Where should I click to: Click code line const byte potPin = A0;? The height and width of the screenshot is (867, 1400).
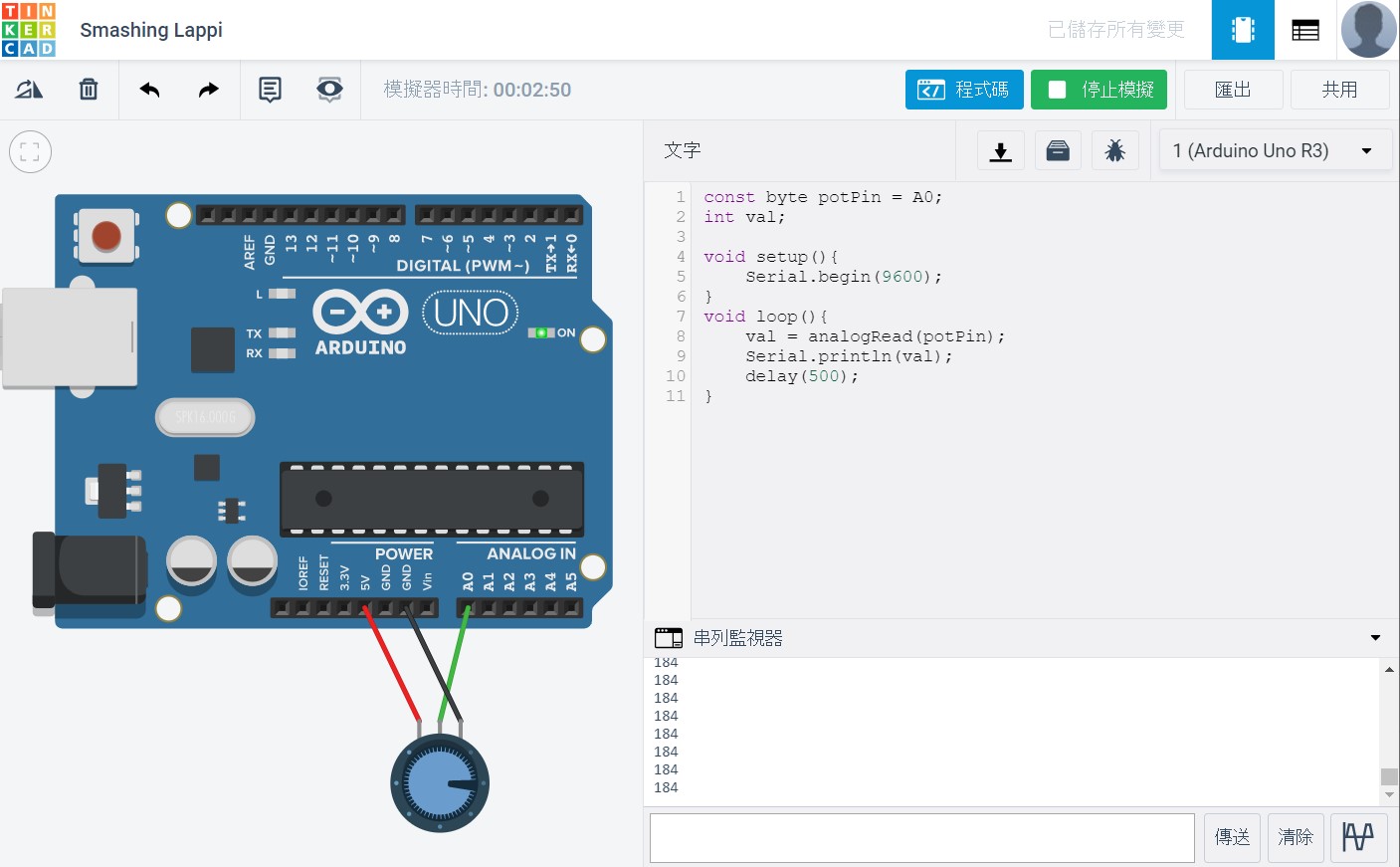pyautogui.click(x=823, y=197)
